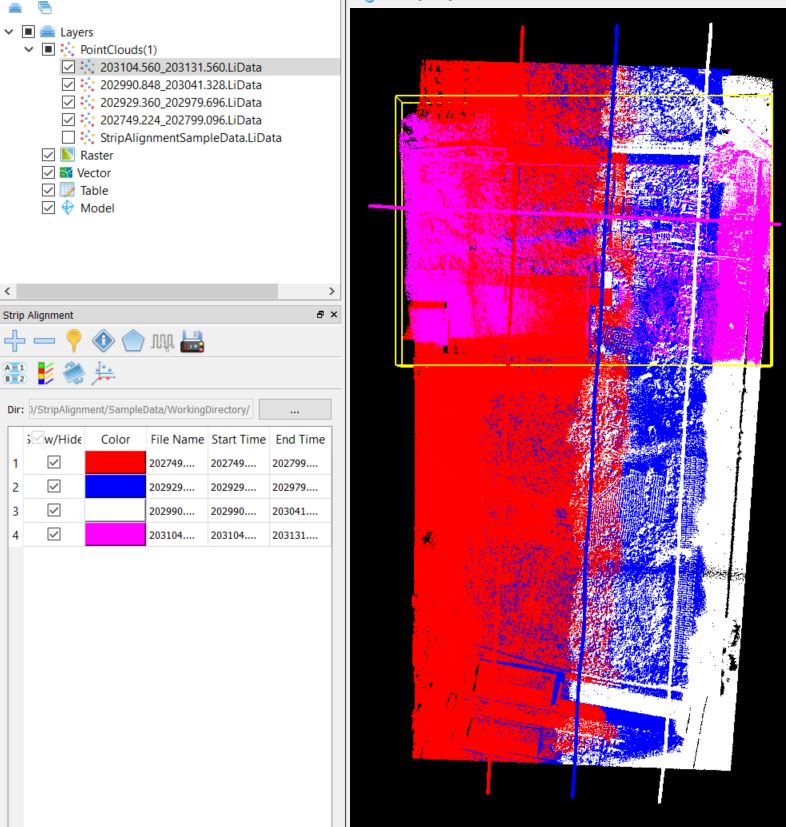Click the End Time column header

point(300,439)
